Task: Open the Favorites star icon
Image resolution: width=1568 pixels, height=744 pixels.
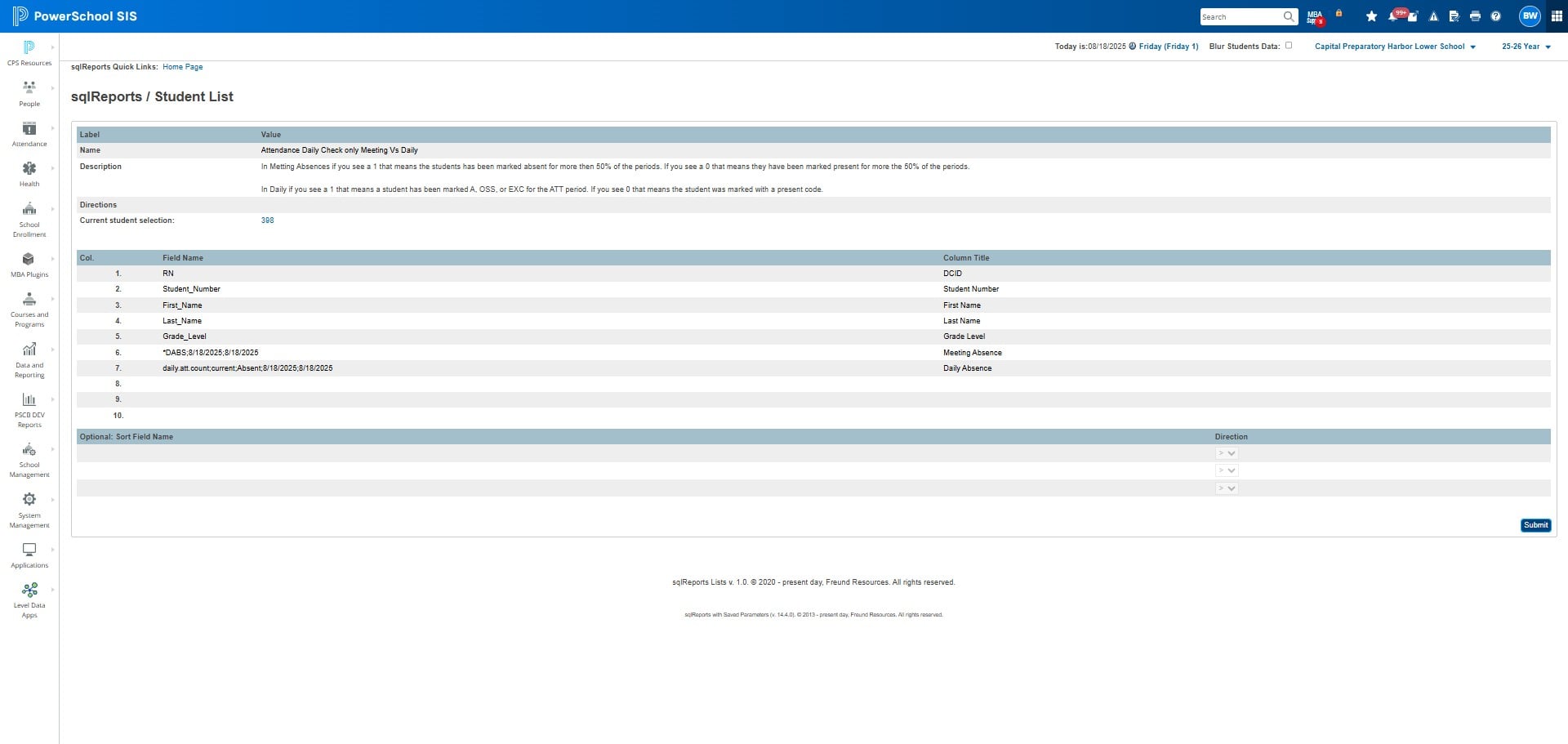Action: point(1371,16)
